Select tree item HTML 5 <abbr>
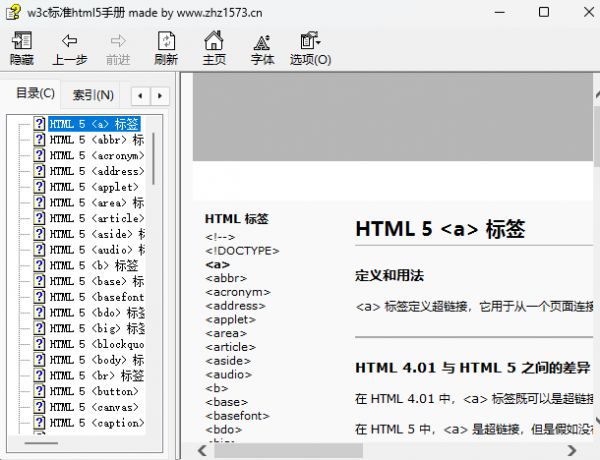Image resolution: width=600 pixels, height=460 pixels. tap(97, 140)
